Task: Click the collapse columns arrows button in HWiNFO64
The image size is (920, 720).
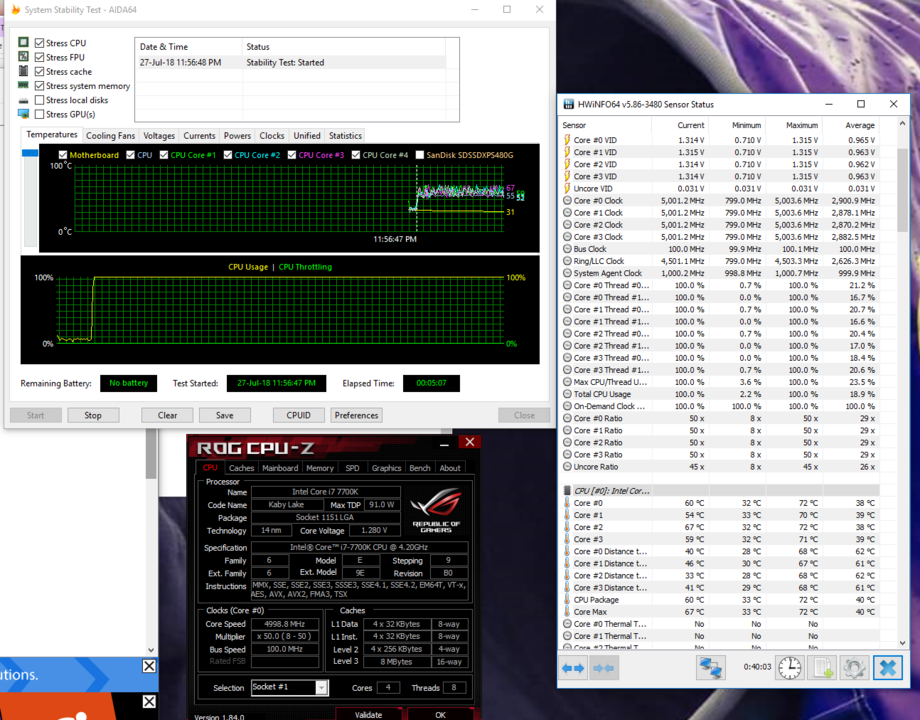Action: point(603,668)
